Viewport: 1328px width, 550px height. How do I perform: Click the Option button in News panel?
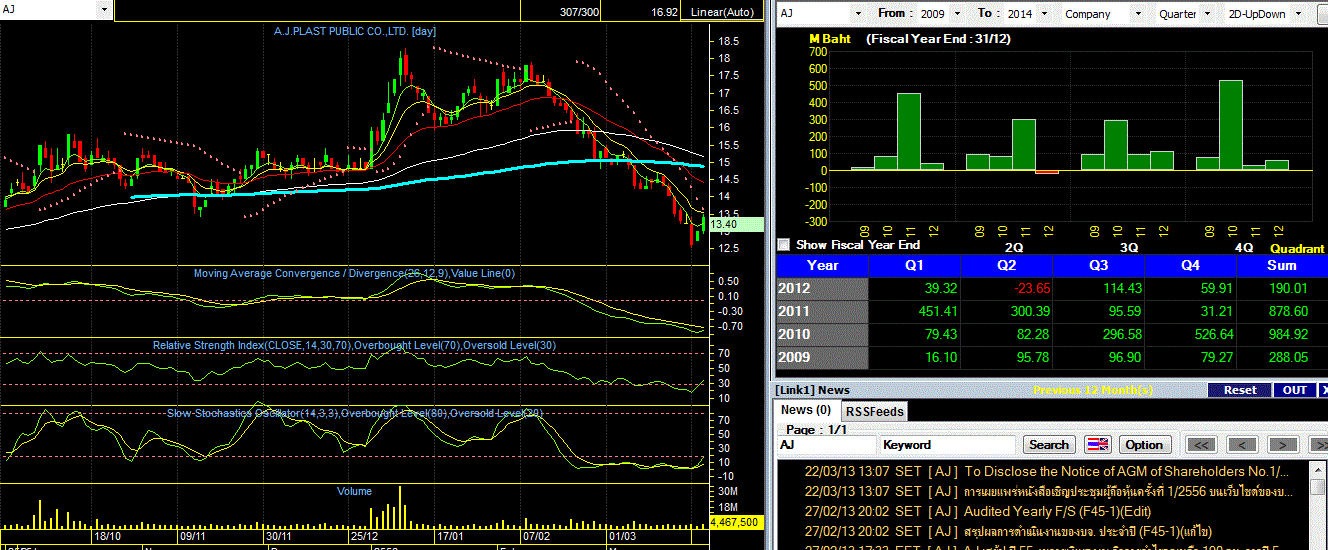(1144, 445)
